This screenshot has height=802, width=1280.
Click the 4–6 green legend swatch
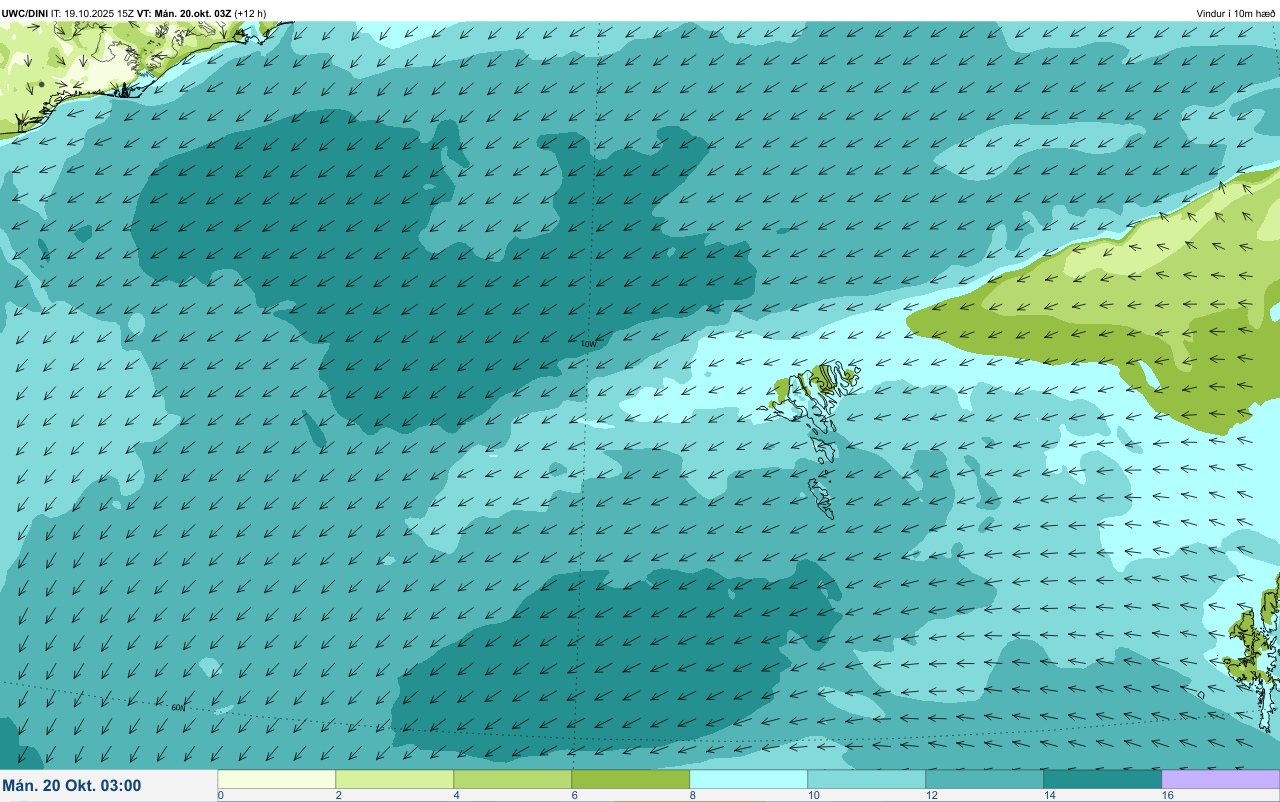pos(513,779)
